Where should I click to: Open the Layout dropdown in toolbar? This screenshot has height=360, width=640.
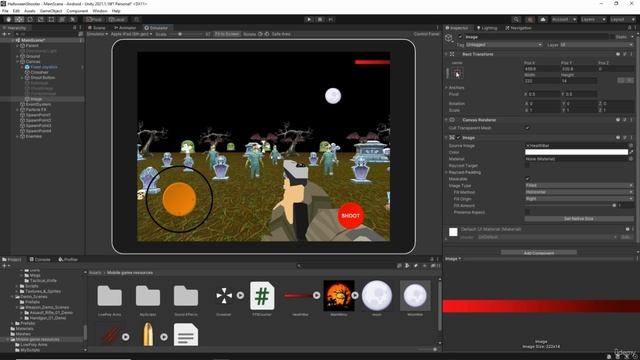(623, 19)
